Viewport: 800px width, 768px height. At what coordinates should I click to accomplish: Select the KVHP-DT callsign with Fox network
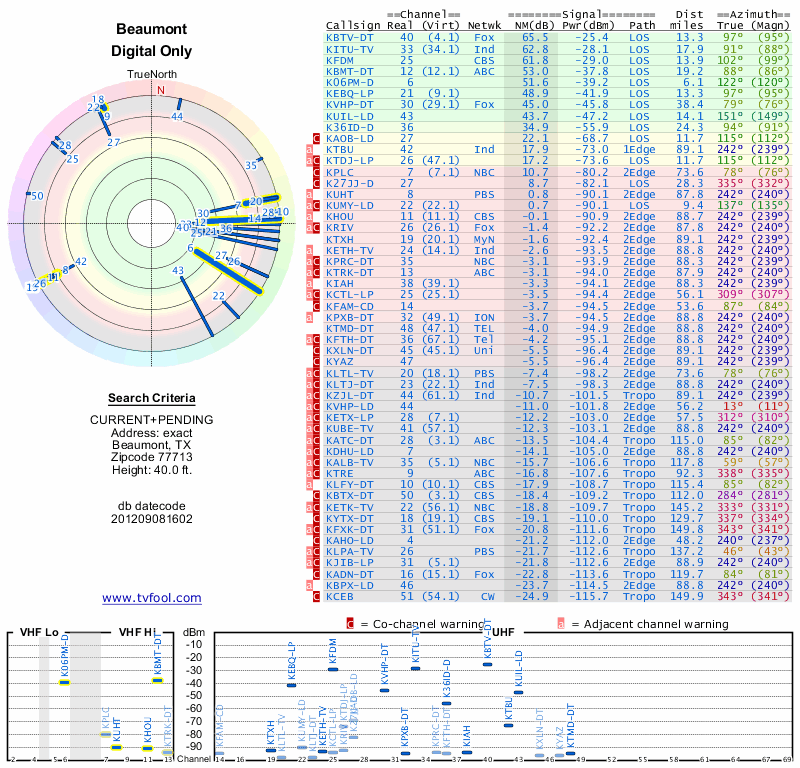349,105
